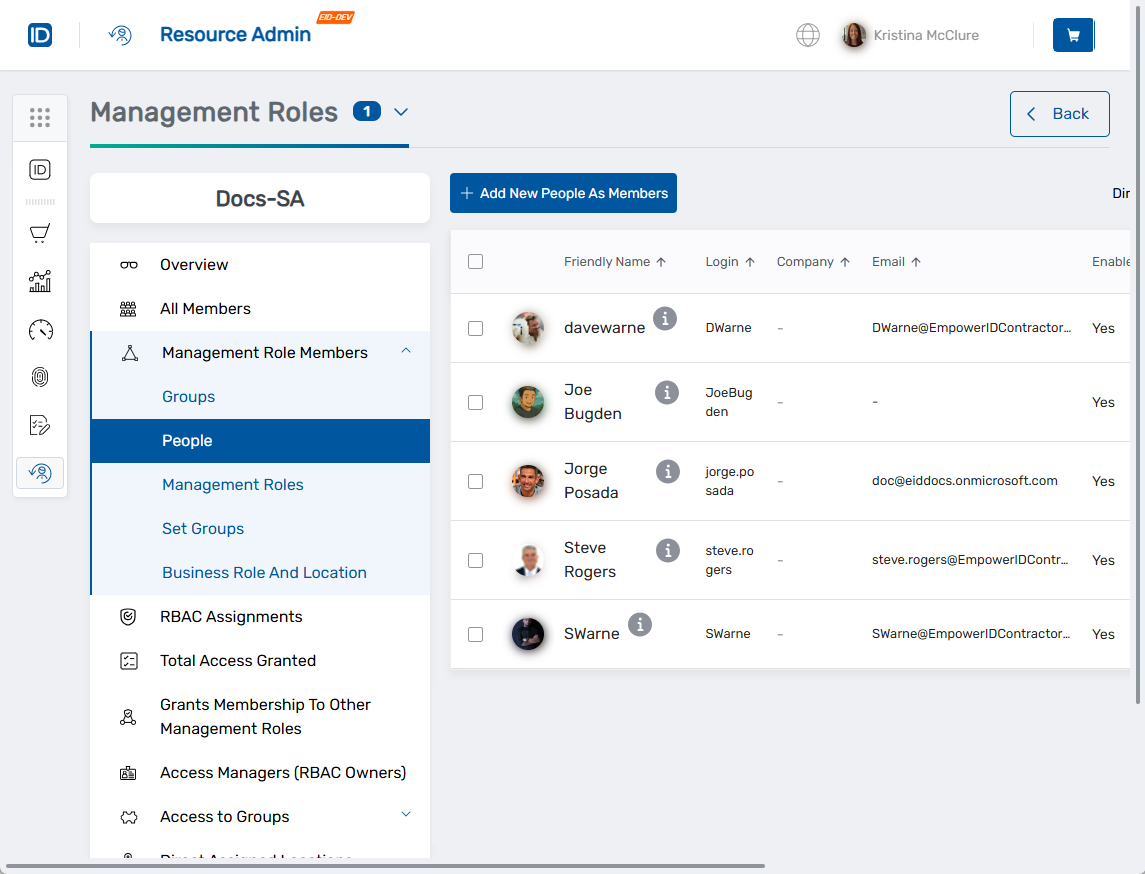Image resolution: width=1145 pixels, height=874 pixels.
Task: Switch to the Groups tab
Action: click(188, 396)
